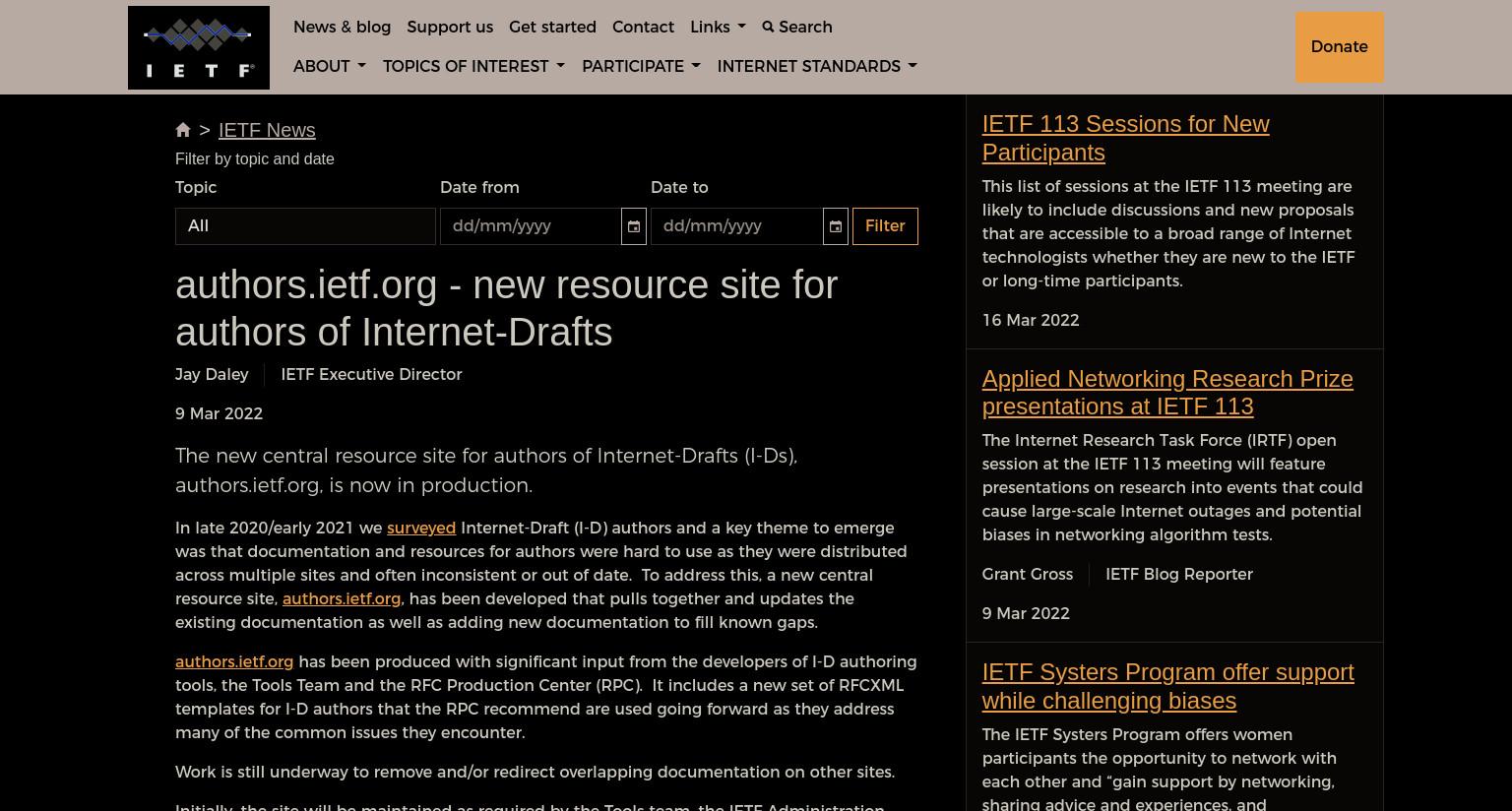Apply the Filter button
The width and height of the screenshot is (1512, 811).
point(885,226)
